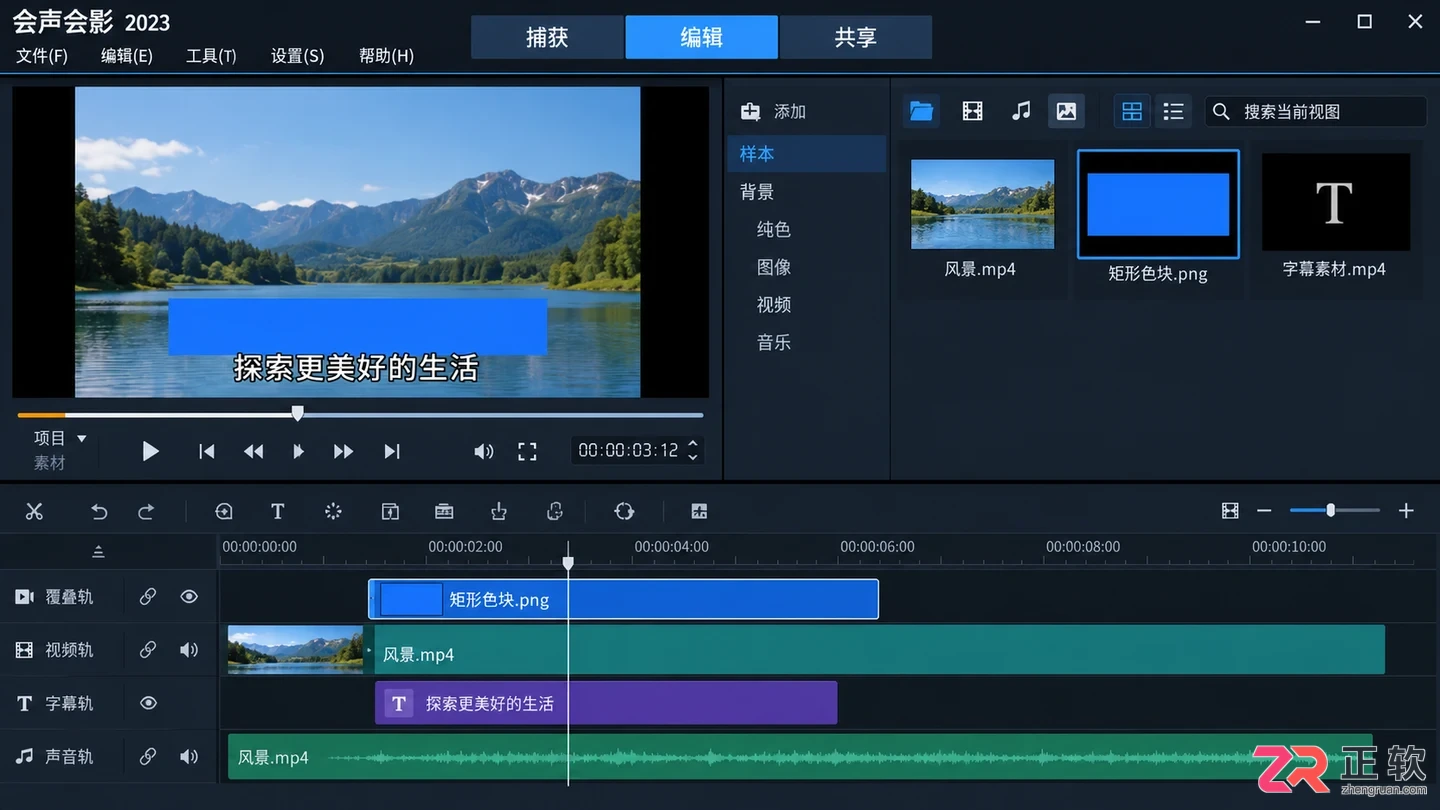The width and height of the screenshot is (1440, 810).
Task: Mute the 视频轨 video track
Action: (x=189, y=650)
